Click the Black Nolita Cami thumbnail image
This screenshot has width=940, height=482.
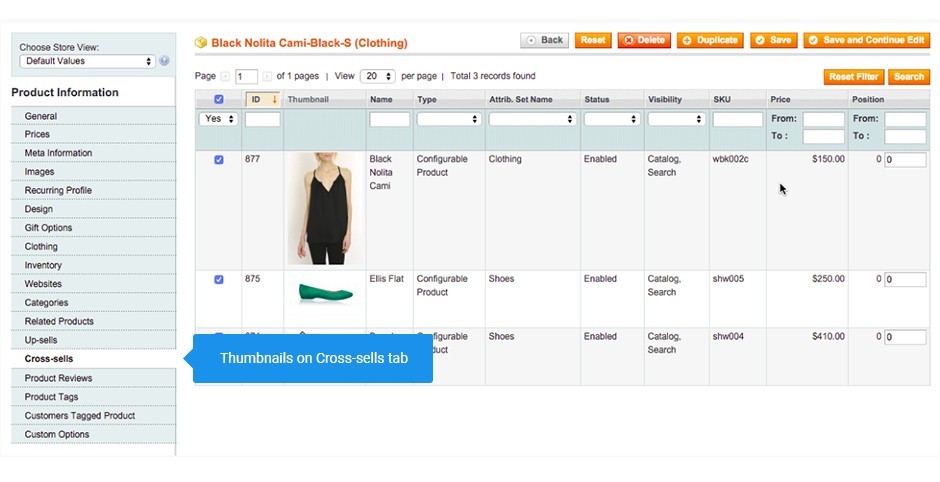tap(325, 208)
